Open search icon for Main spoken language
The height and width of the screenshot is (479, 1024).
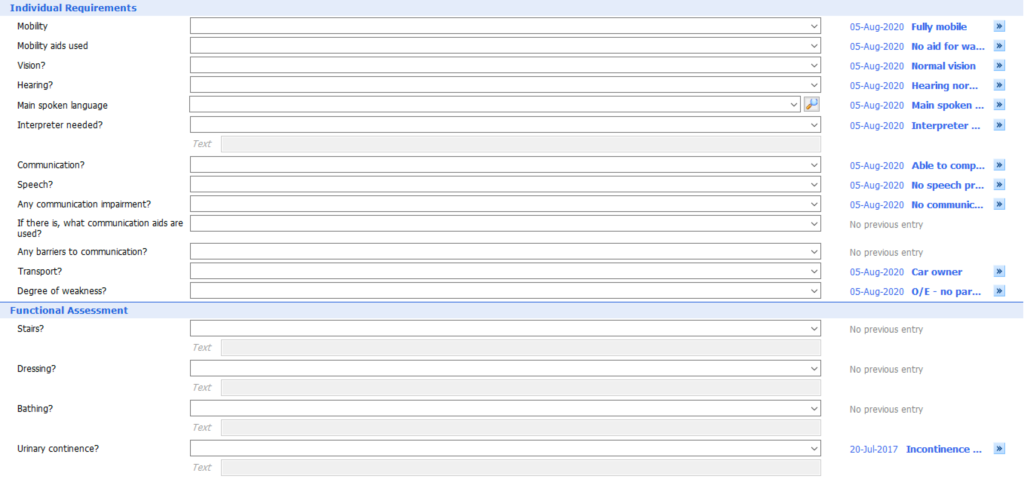[x=811, y=104]
